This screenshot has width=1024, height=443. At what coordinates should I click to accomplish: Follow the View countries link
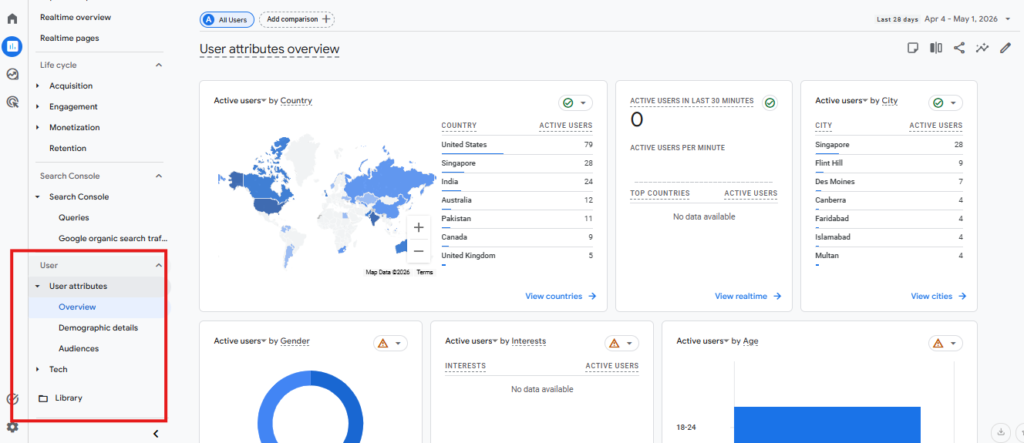[x=561, y=296]
